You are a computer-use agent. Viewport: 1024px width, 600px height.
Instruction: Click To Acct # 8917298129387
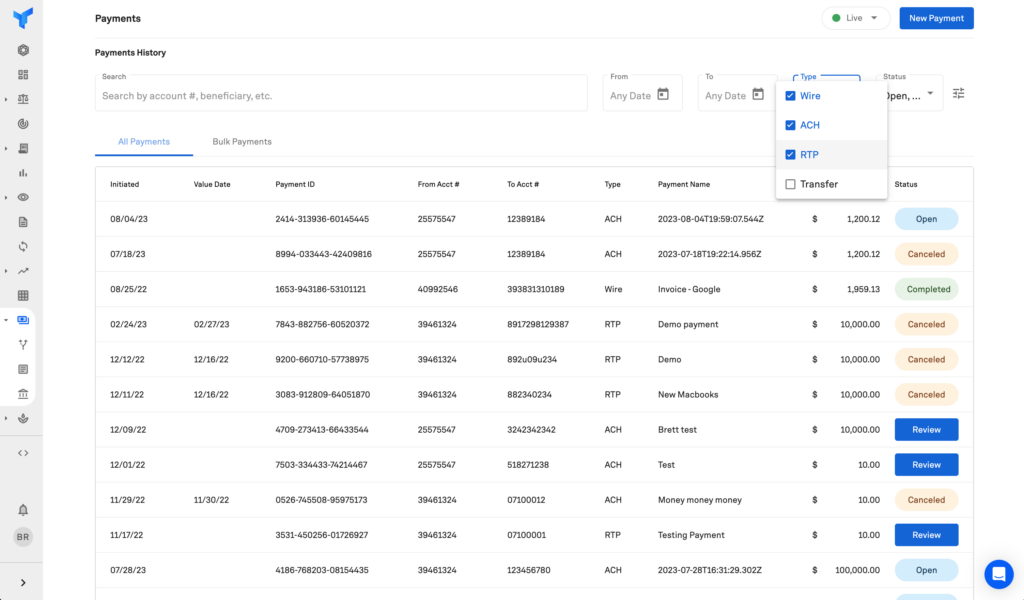pyautogui.click(x=537, y=324)
